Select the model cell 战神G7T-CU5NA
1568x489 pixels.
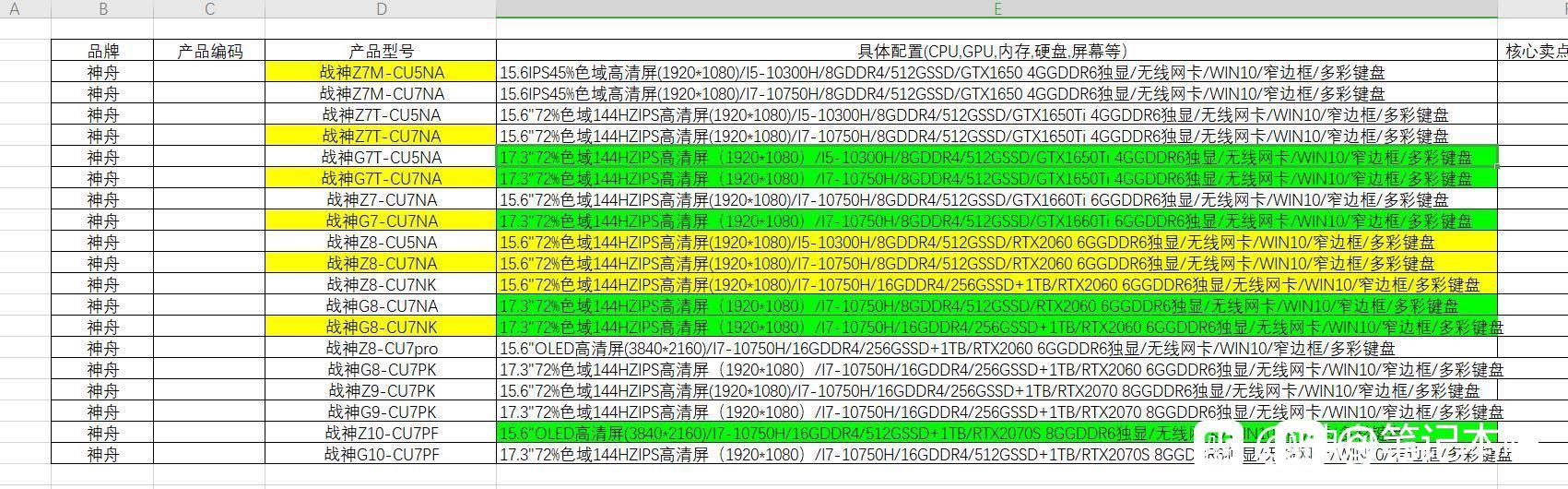point(381,157)
